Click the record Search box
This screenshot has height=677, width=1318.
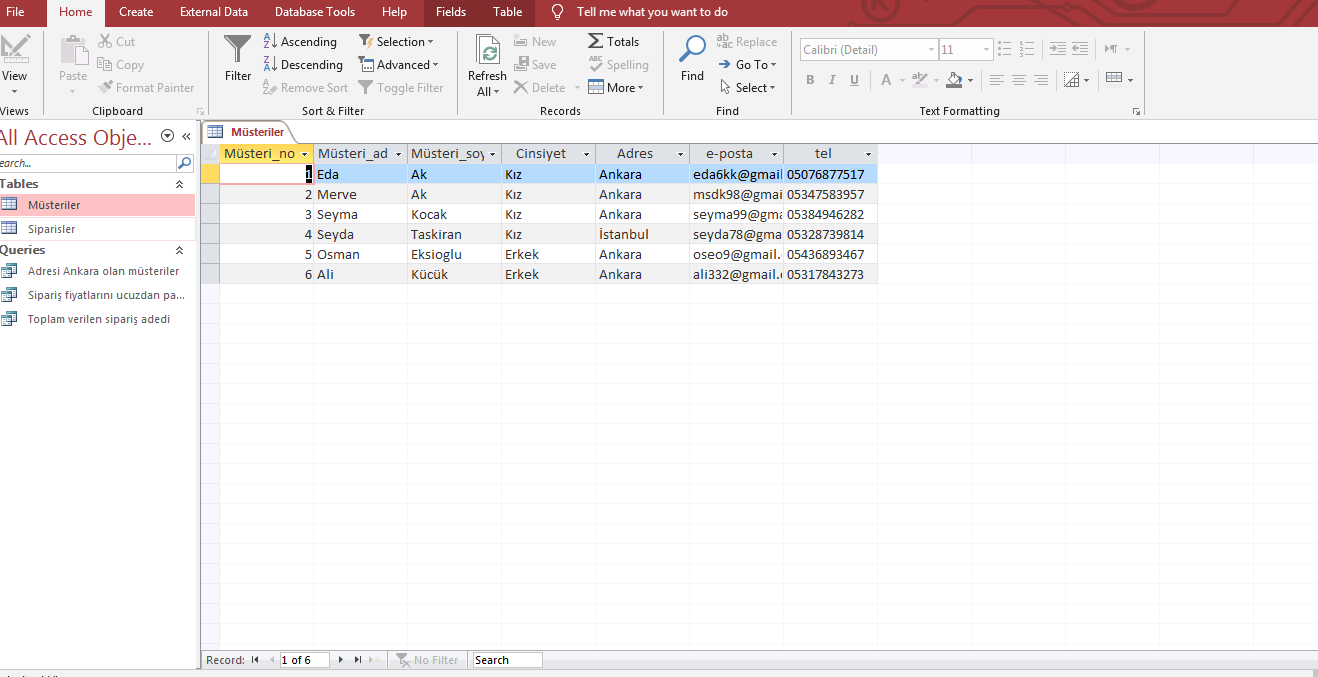point(507,660)
